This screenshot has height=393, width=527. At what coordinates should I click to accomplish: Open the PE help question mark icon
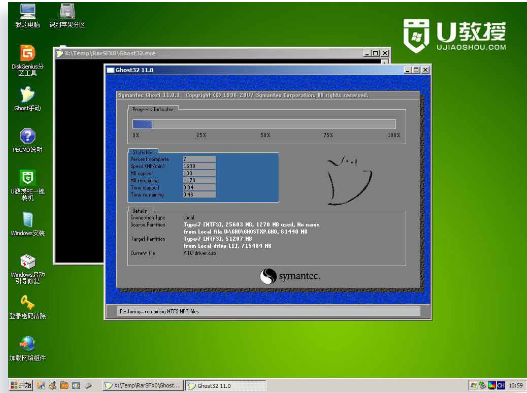pos(28,140)
